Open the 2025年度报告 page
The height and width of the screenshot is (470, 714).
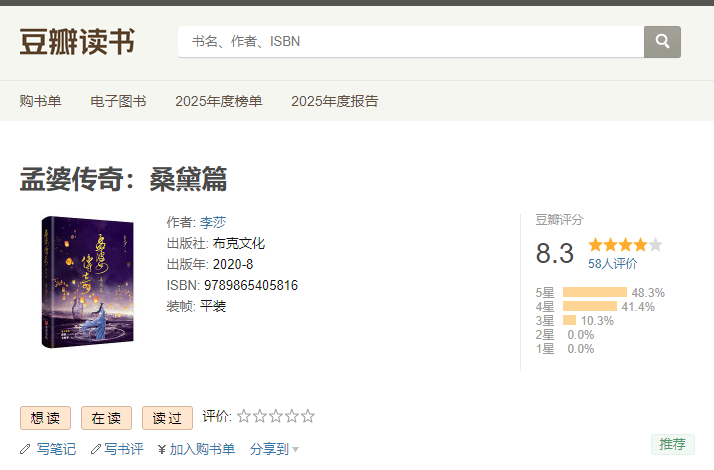pos(334,101)
